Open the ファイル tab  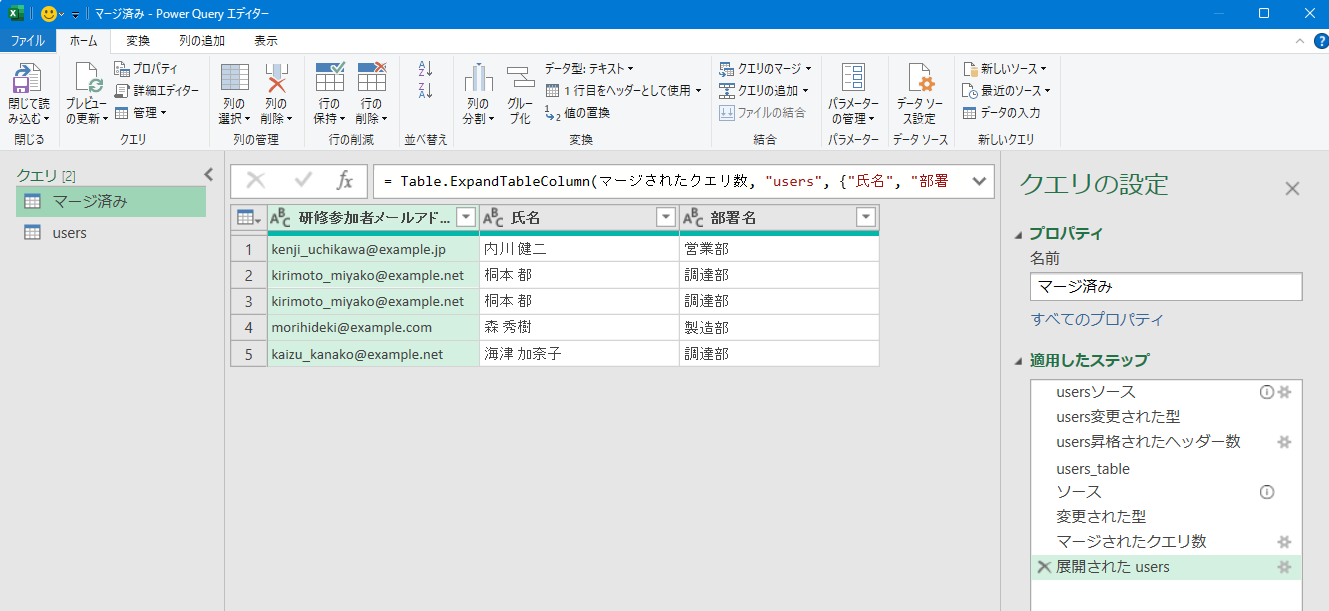coord(28,41)
